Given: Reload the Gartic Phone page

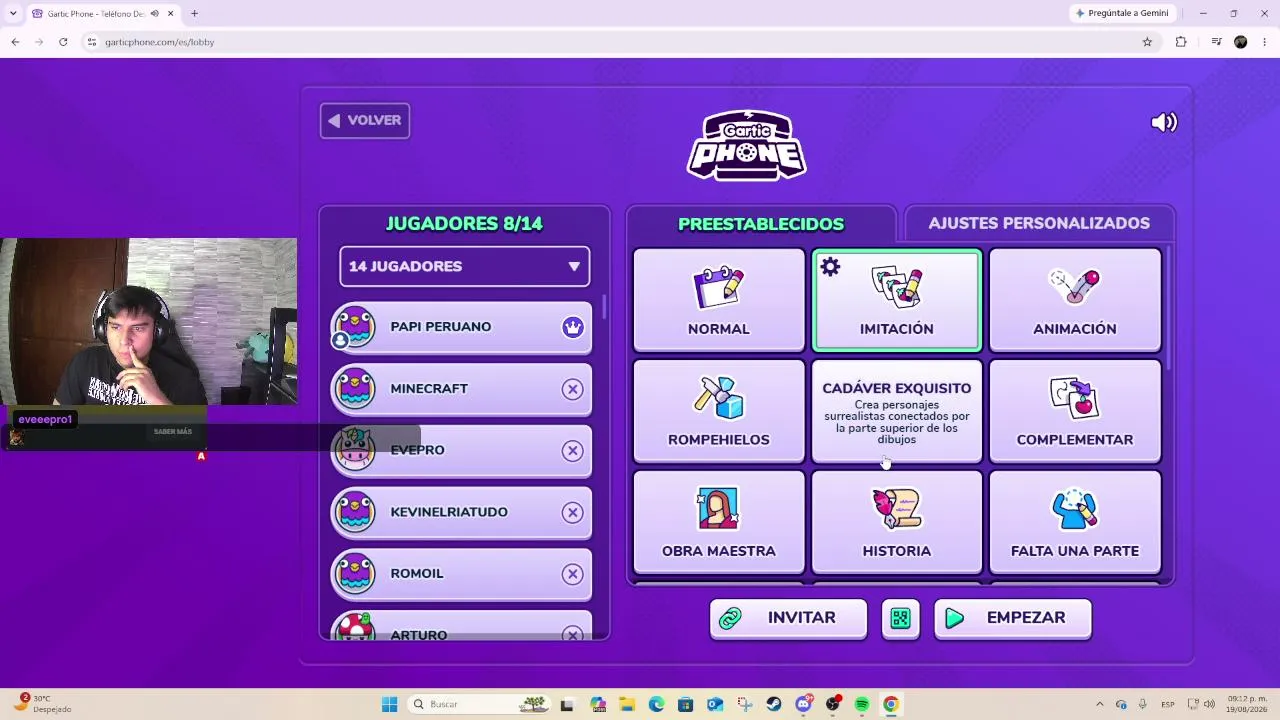Looking at the screenshot, I should pos(63,42).
